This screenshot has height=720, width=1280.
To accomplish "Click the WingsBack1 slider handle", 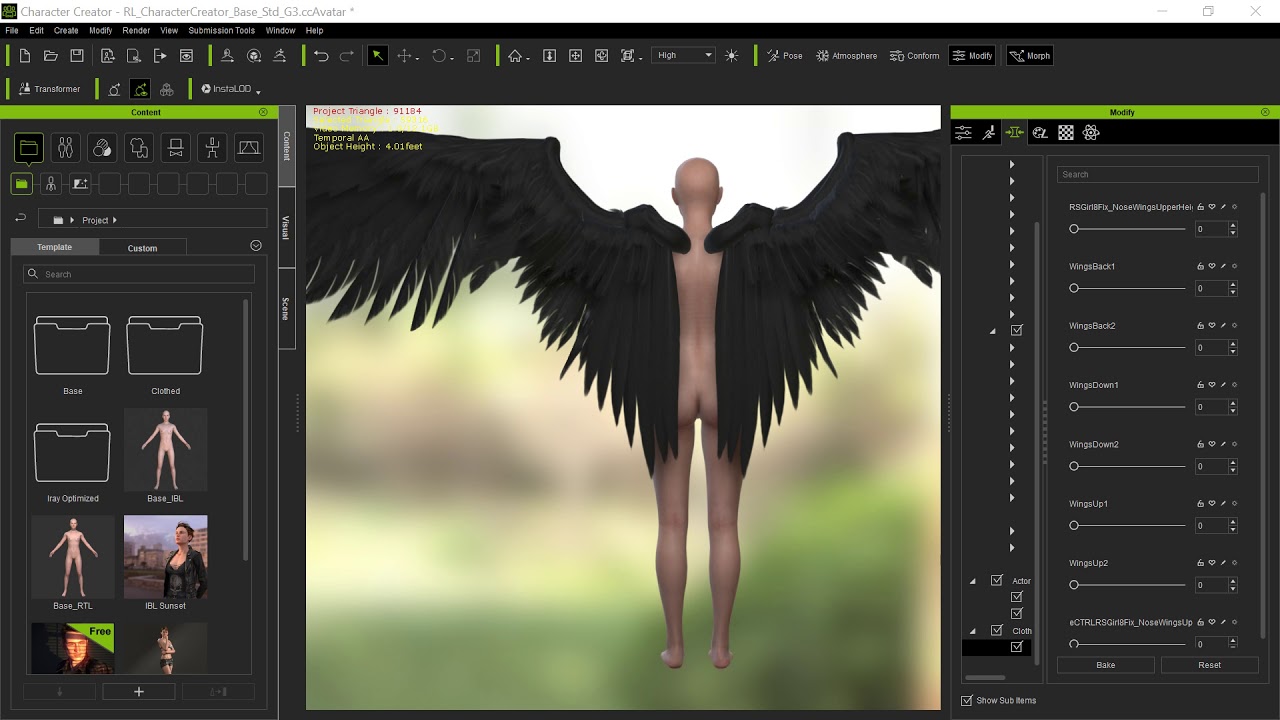I will pos(1074,288).
